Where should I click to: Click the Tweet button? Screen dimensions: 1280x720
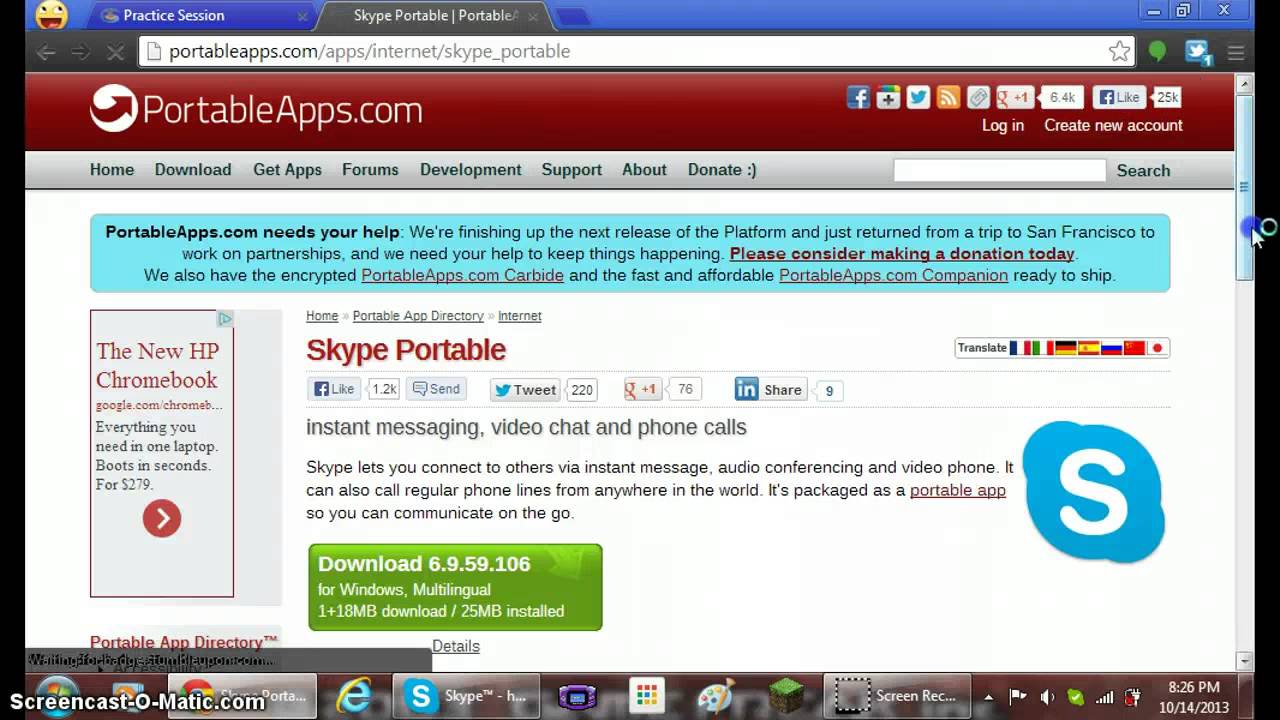click(524, 390)
